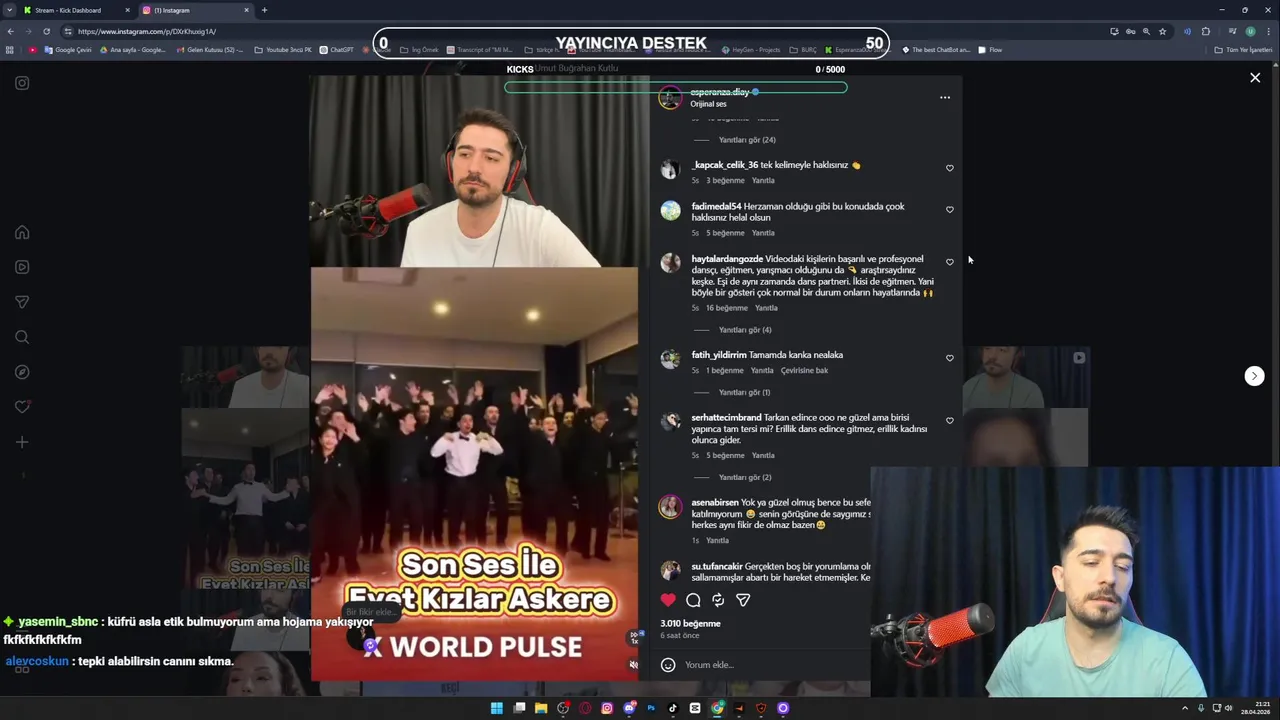Open File Explorer from taskbar

(x=541, y=708)
